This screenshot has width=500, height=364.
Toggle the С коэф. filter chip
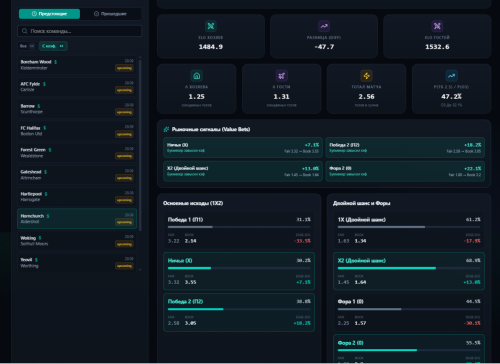[x=53, y=46]
